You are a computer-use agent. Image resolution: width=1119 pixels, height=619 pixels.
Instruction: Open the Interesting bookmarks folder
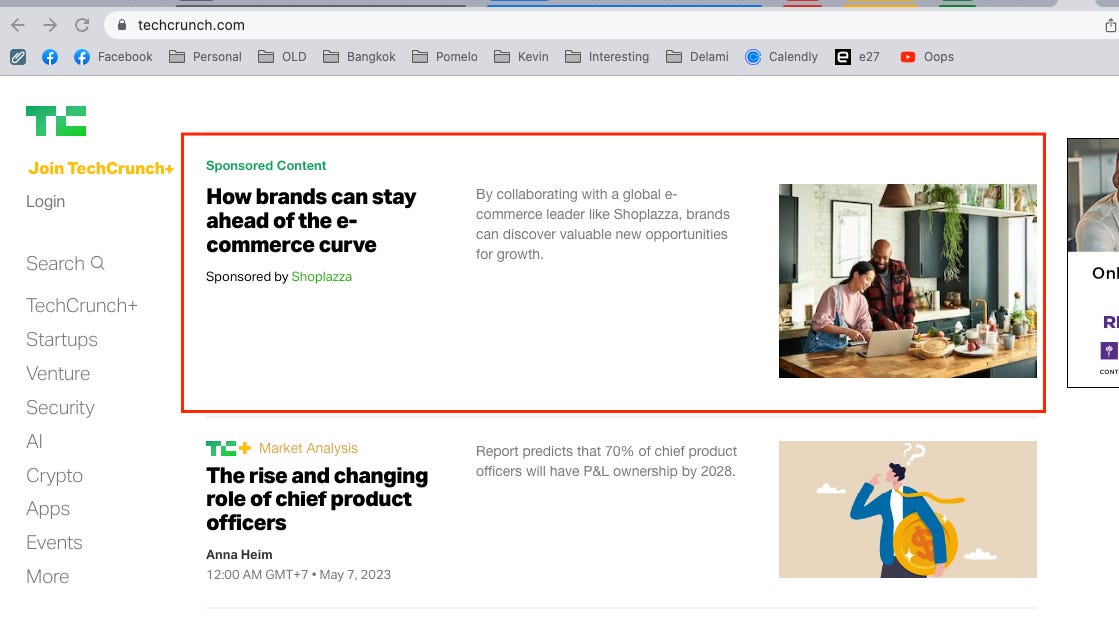[x=607, y=57]
